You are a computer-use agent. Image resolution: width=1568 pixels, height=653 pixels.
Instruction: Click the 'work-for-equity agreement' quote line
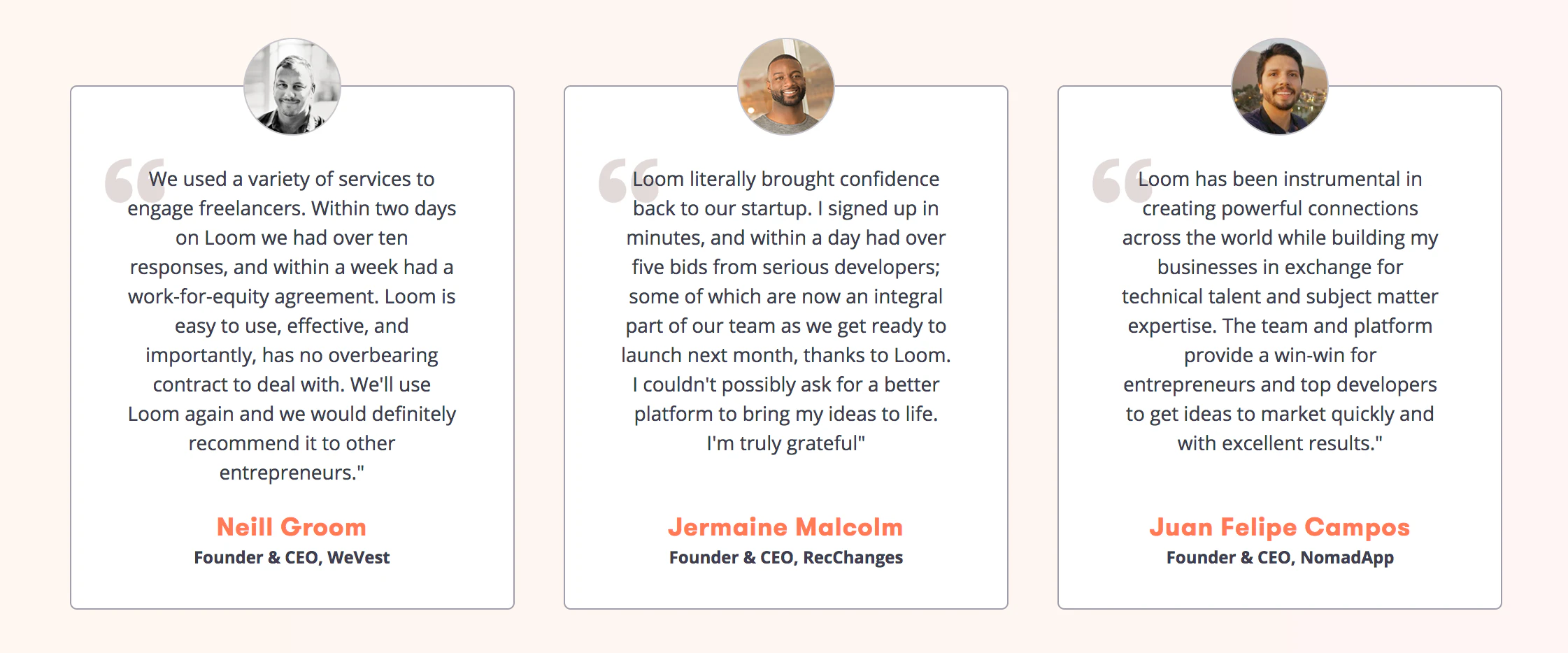pyautogui.click(x=292, y=296)
